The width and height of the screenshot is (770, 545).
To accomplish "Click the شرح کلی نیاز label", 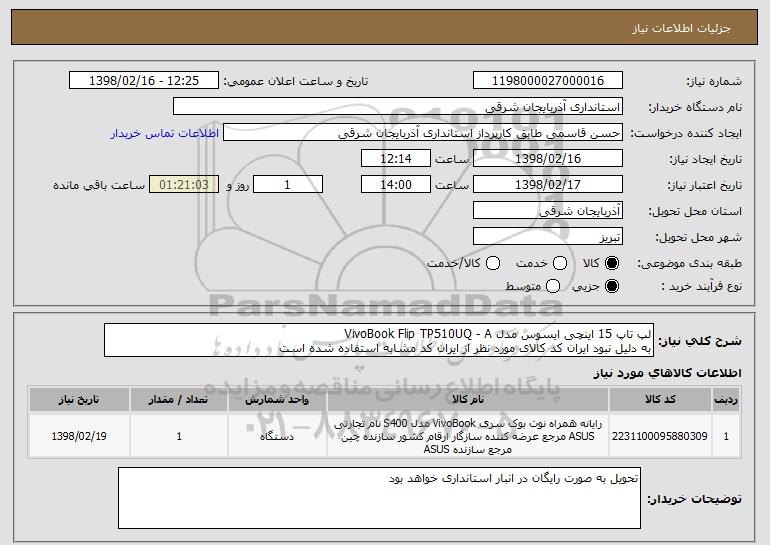I will (x=700, y=341).
